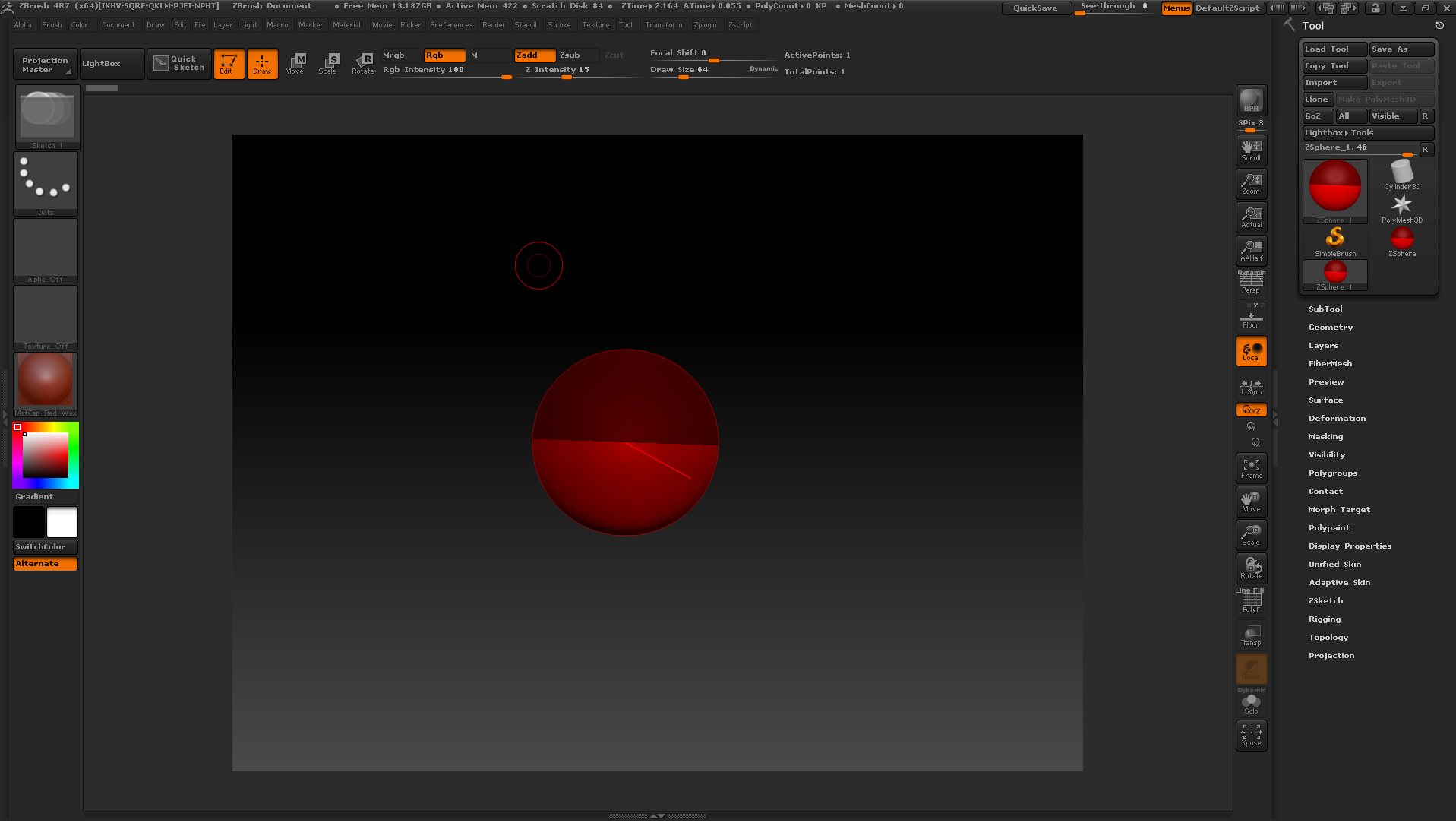Click the Tool palette refresh icon
Image resolution: width=1456 pixels, height=823 pixels.
point(1439,26)
